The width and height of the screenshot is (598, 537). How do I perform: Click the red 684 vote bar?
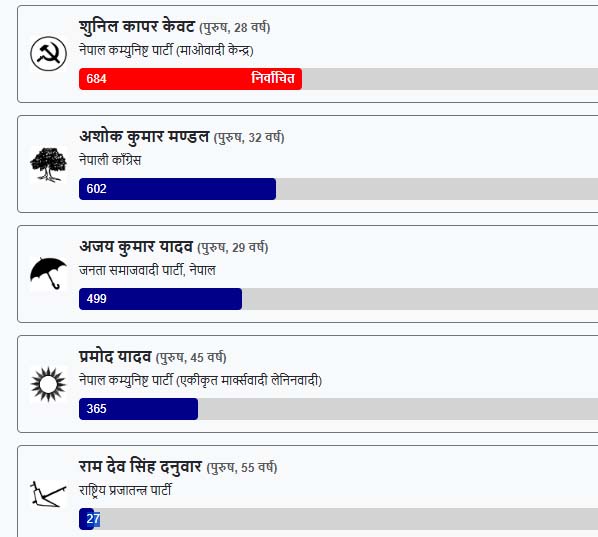(x=190, y=79)
